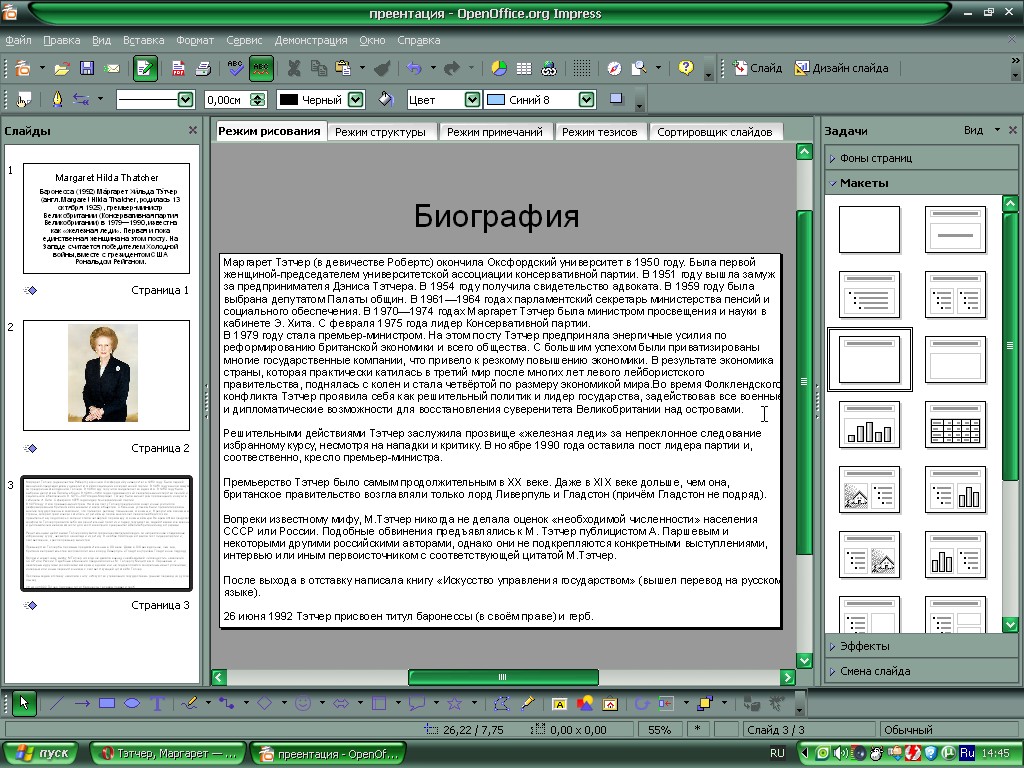Print the file directly with the printer icon
Image resolution: width=1024 pixels, height=768 pixels.
coord(203,68)
